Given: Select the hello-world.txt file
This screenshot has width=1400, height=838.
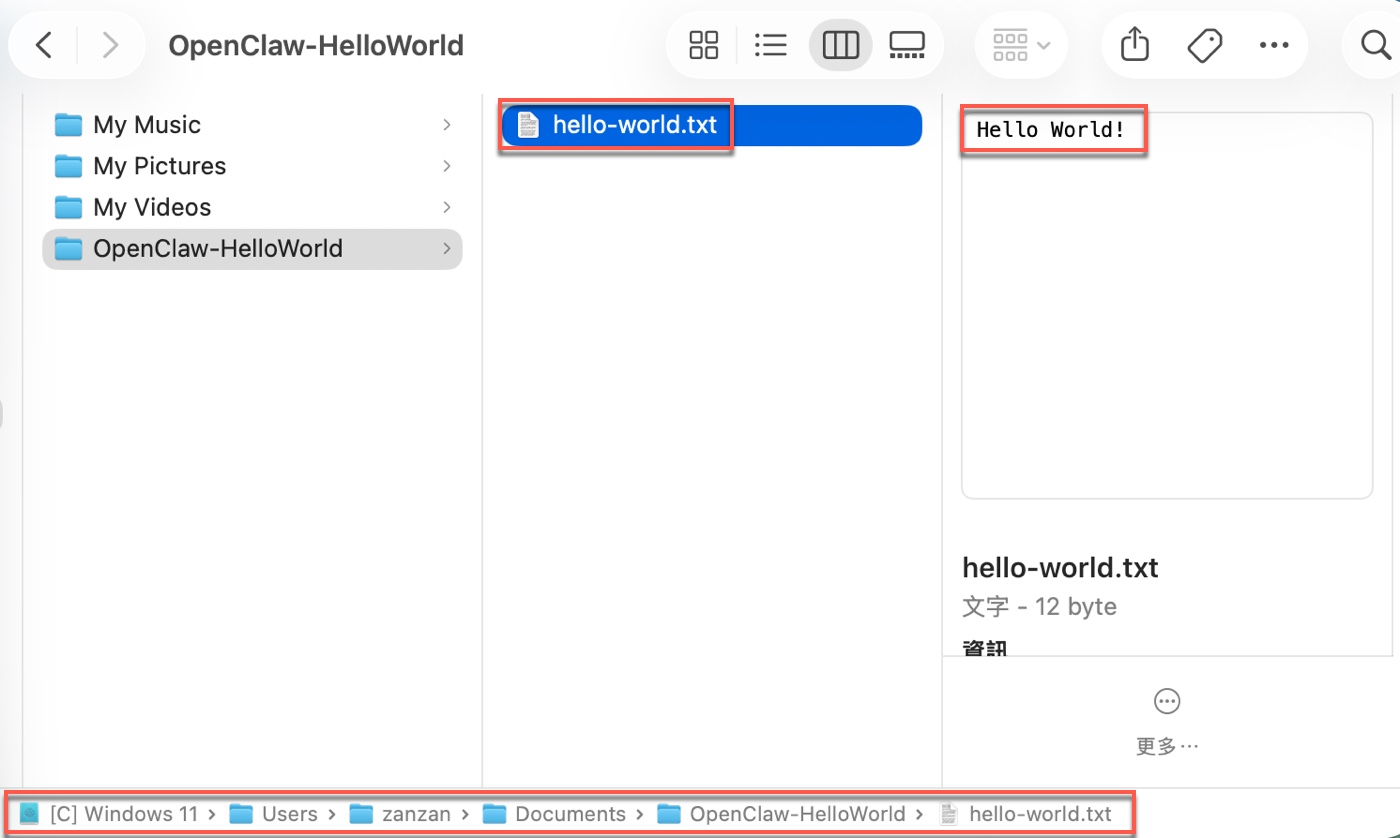Looking at the screenshot, I should [x=711, y=126].
